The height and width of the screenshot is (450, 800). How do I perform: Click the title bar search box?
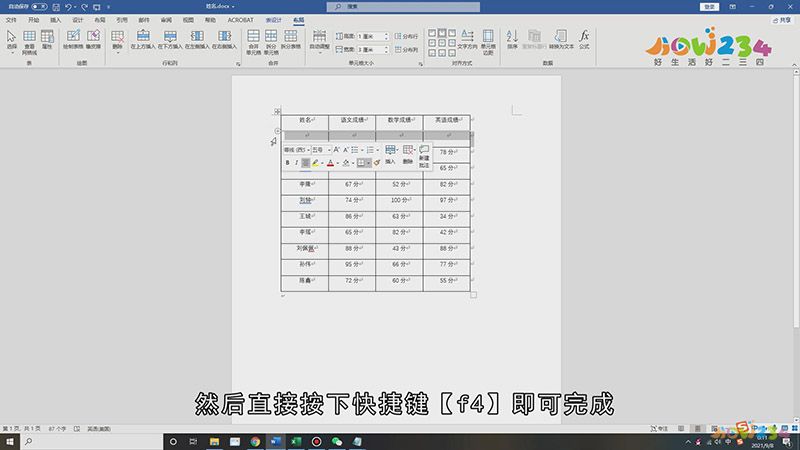pos(403,7)
